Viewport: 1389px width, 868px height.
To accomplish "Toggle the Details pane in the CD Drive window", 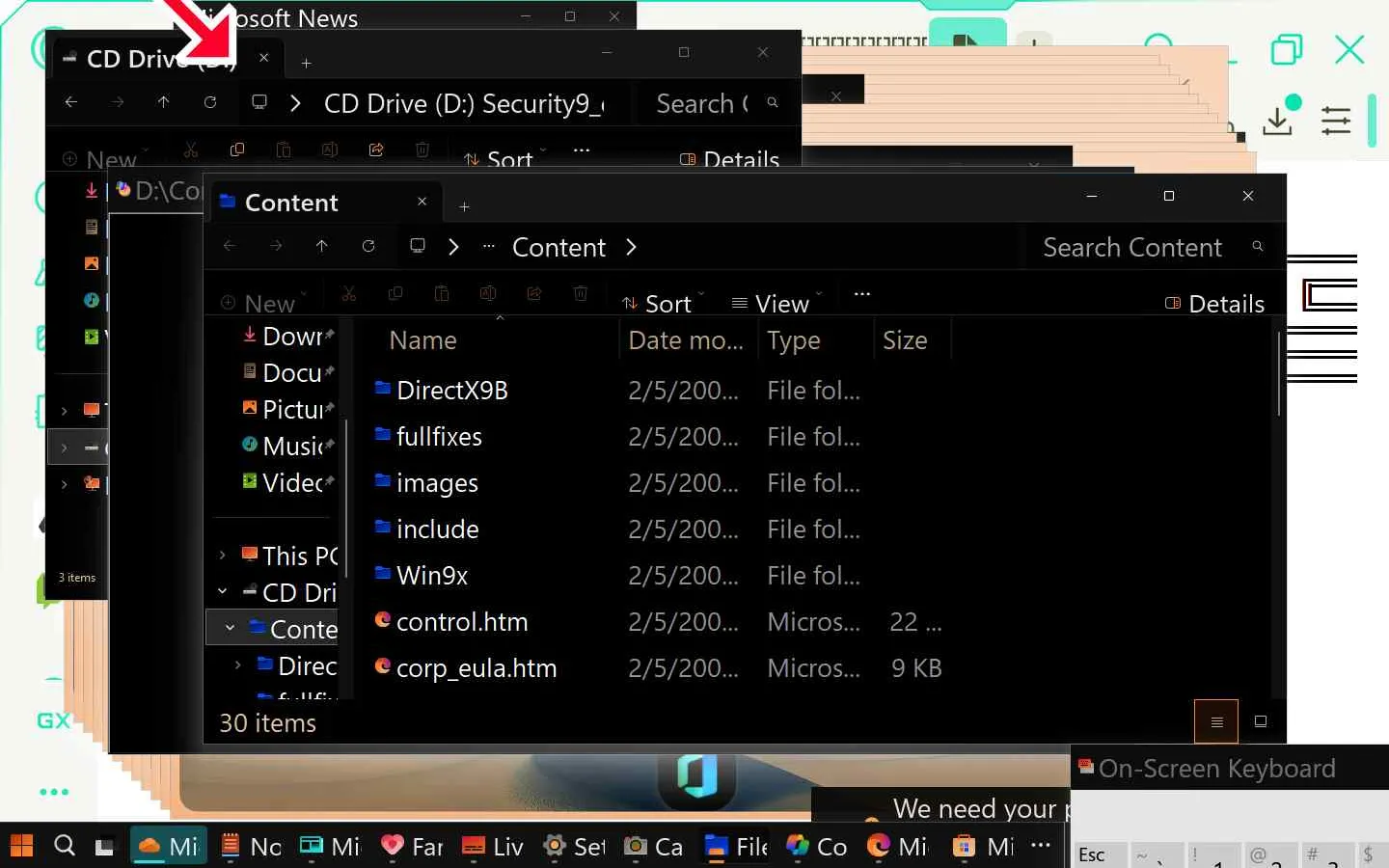I will 729,159.
